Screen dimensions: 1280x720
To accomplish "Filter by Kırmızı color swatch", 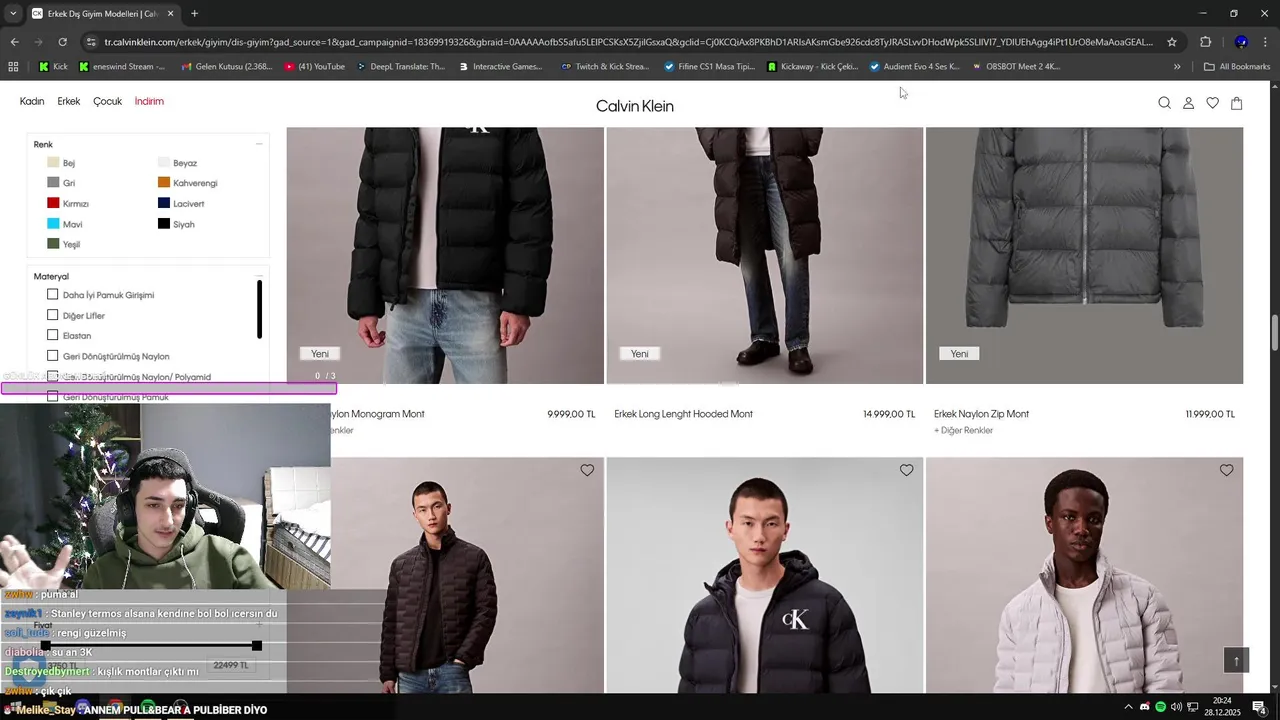I will 53,203.
